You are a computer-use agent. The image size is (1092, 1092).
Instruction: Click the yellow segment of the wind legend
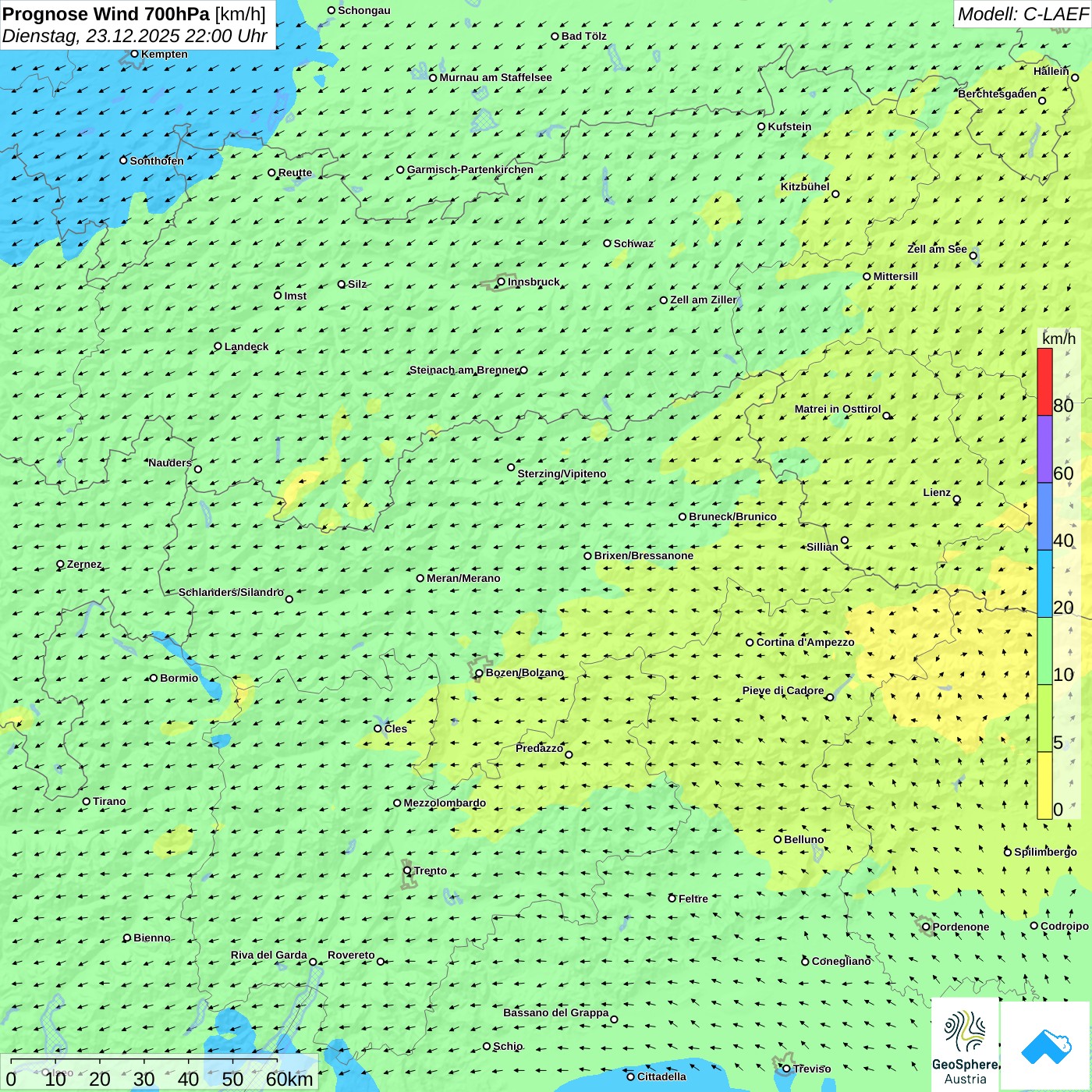click(1044, 785)
